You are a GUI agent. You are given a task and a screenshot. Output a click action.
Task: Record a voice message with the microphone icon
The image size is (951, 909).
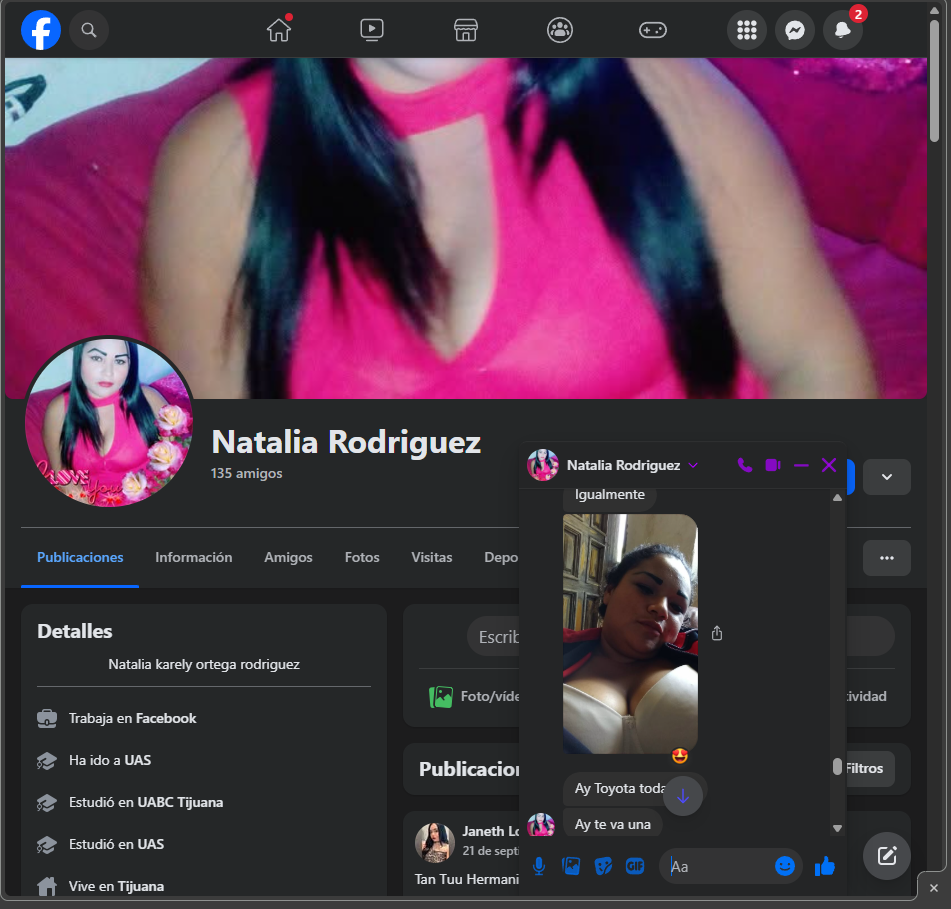539,866
